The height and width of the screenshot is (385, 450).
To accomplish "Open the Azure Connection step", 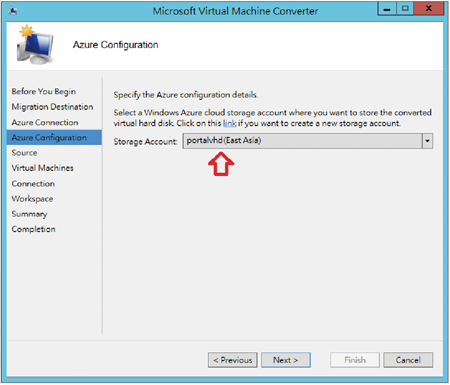I will point(45,122).
